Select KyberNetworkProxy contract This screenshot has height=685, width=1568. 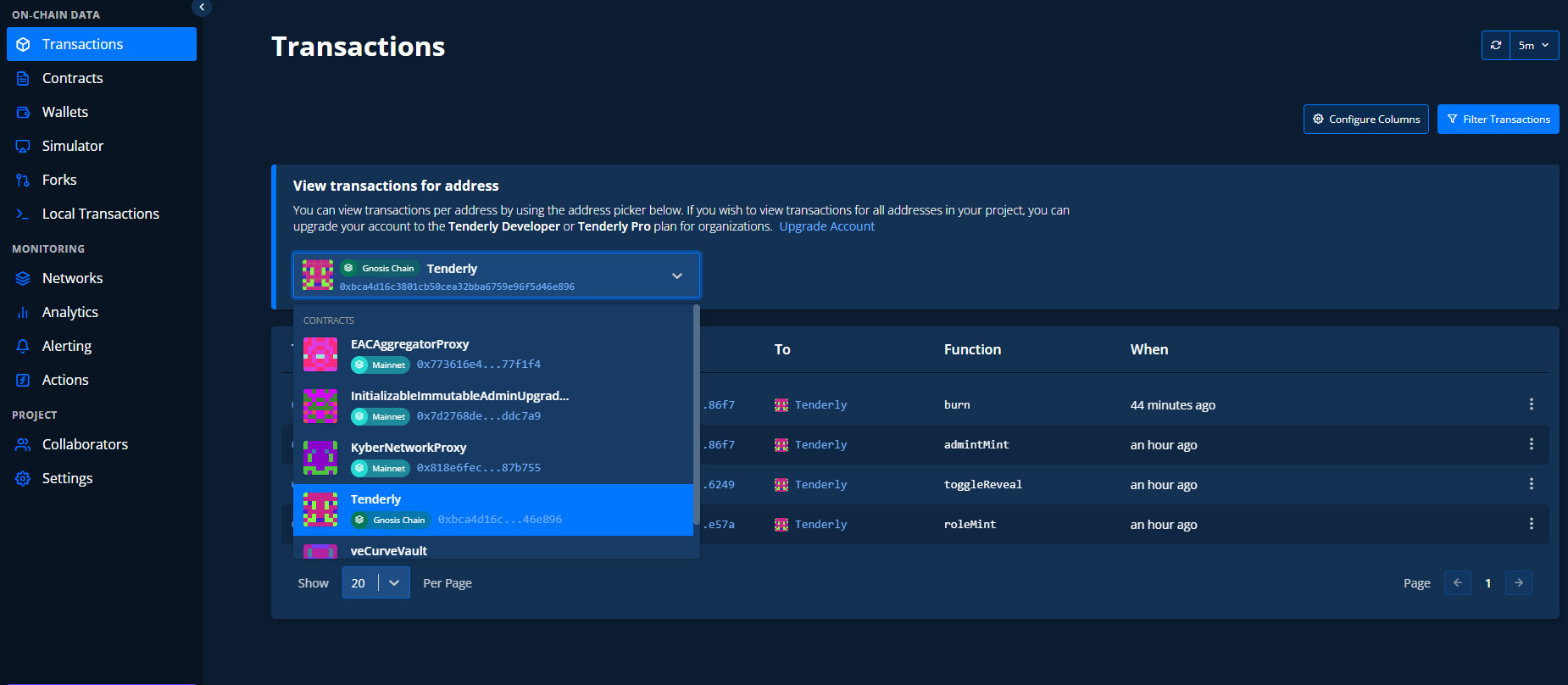click(x=493, y=458)
